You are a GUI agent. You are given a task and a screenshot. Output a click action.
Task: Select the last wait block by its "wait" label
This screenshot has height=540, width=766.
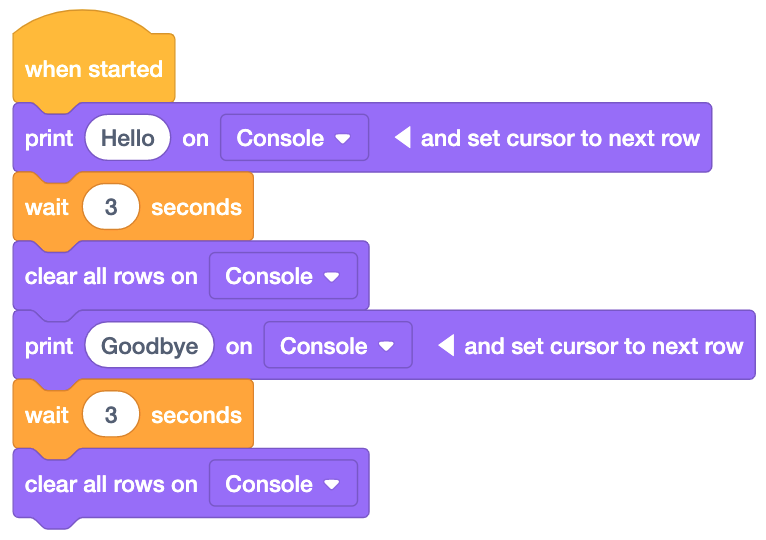tap(46, 415)
